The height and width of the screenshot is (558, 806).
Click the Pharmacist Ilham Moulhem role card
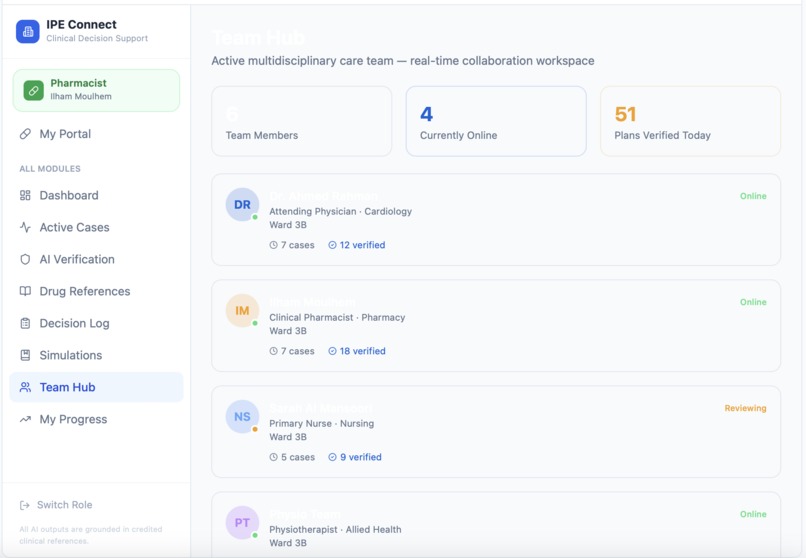96,90
